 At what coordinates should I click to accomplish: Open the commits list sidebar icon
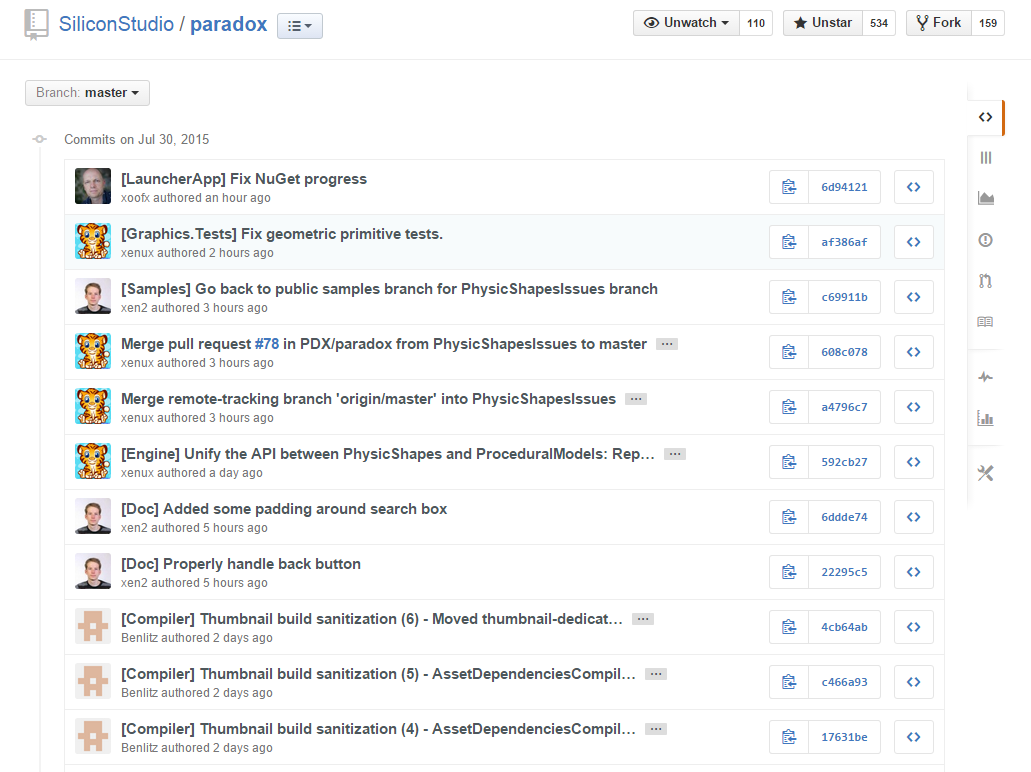pos(985,157)
